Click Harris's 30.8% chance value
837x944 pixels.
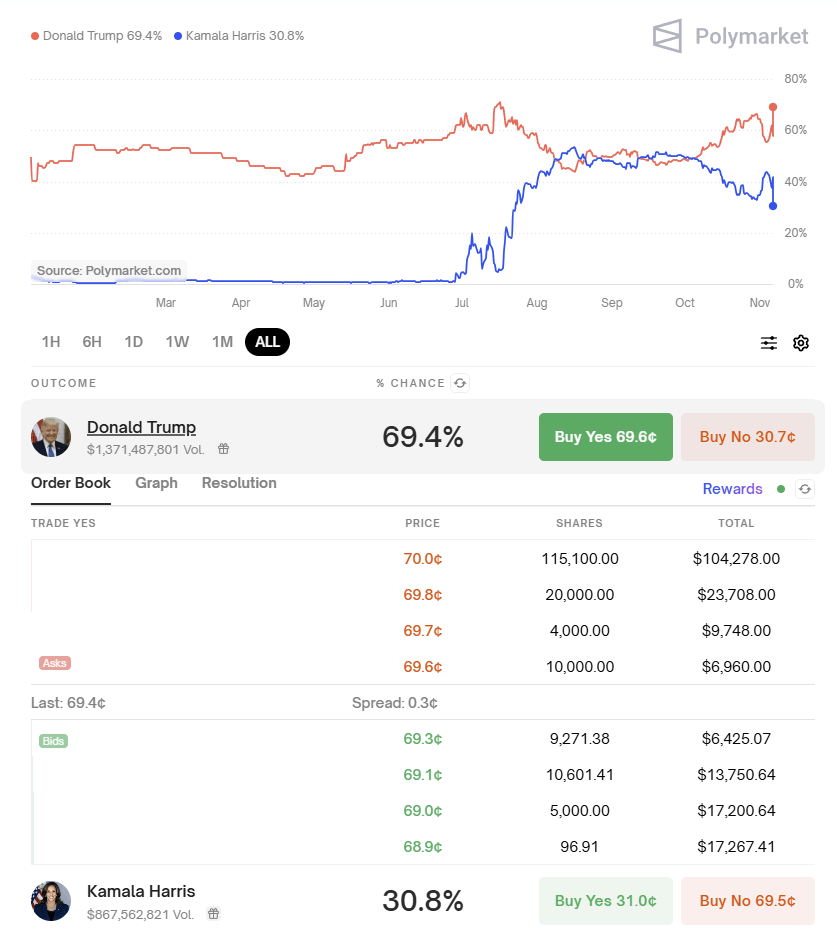click(x=423, y=901)
